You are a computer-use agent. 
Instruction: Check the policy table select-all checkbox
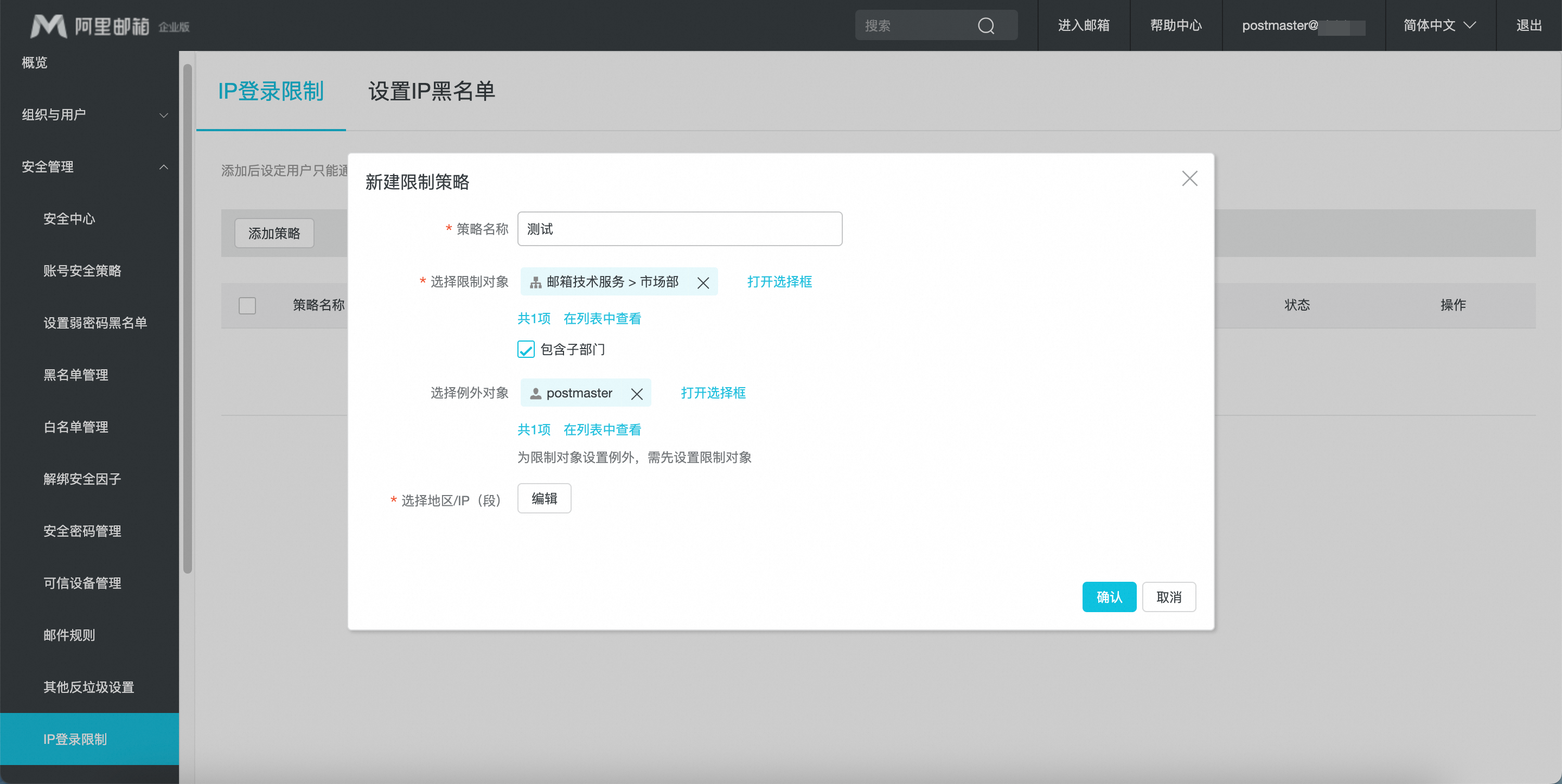247,305
